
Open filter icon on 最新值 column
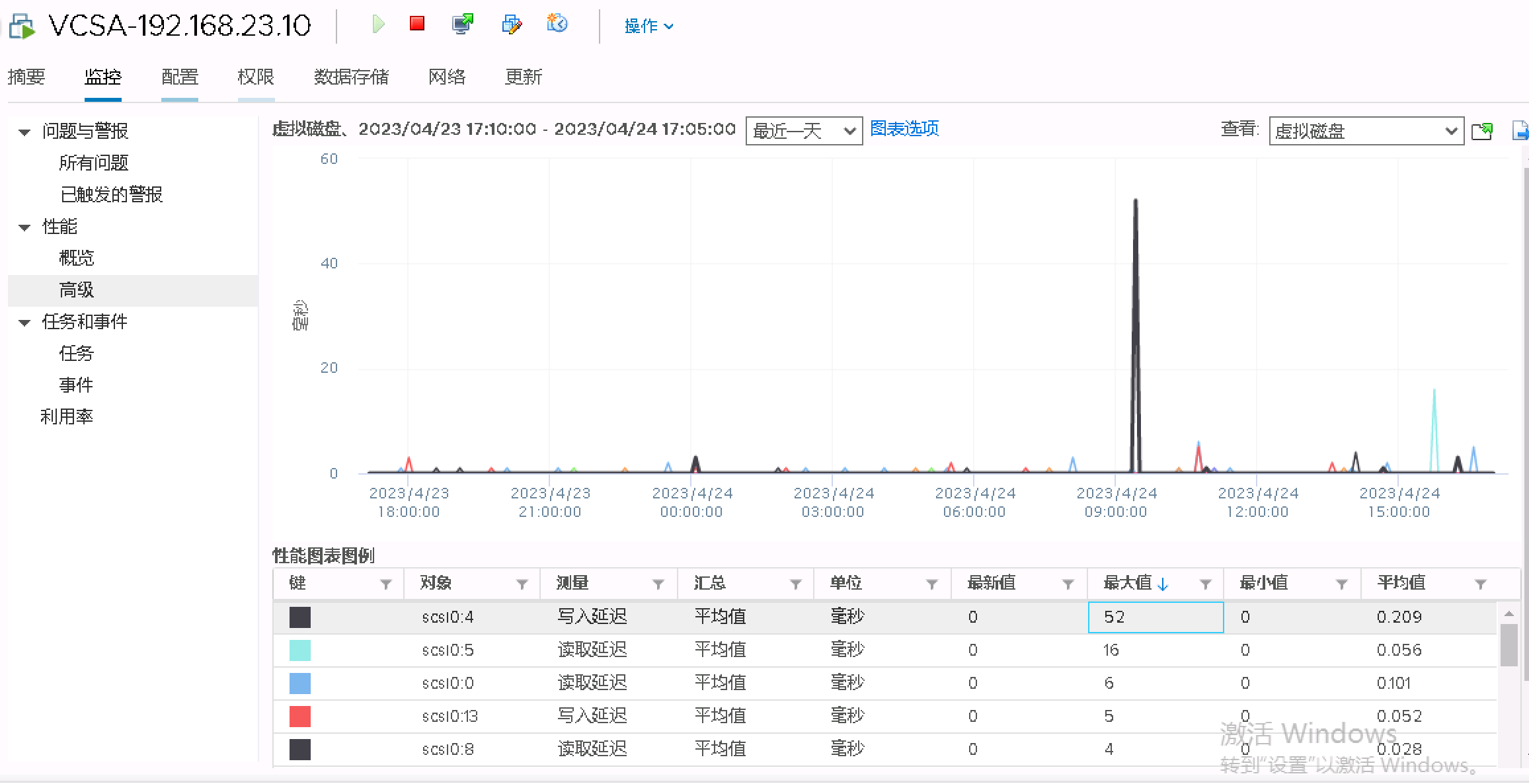1068,584
